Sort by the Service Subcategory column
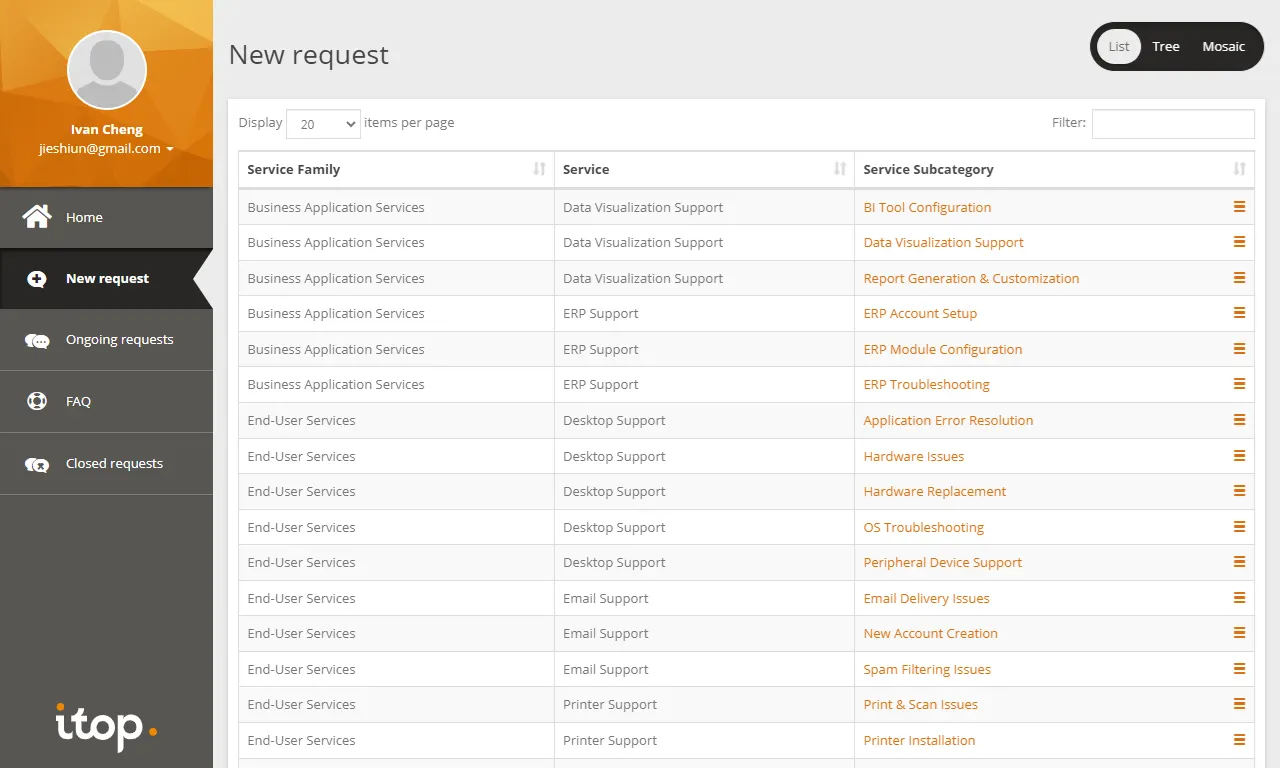 click(x=1239, y=169)
